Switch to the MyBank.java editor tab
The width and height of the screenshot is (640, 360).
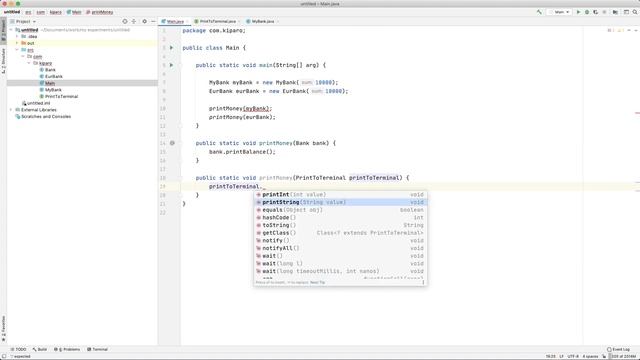[262, 21]
